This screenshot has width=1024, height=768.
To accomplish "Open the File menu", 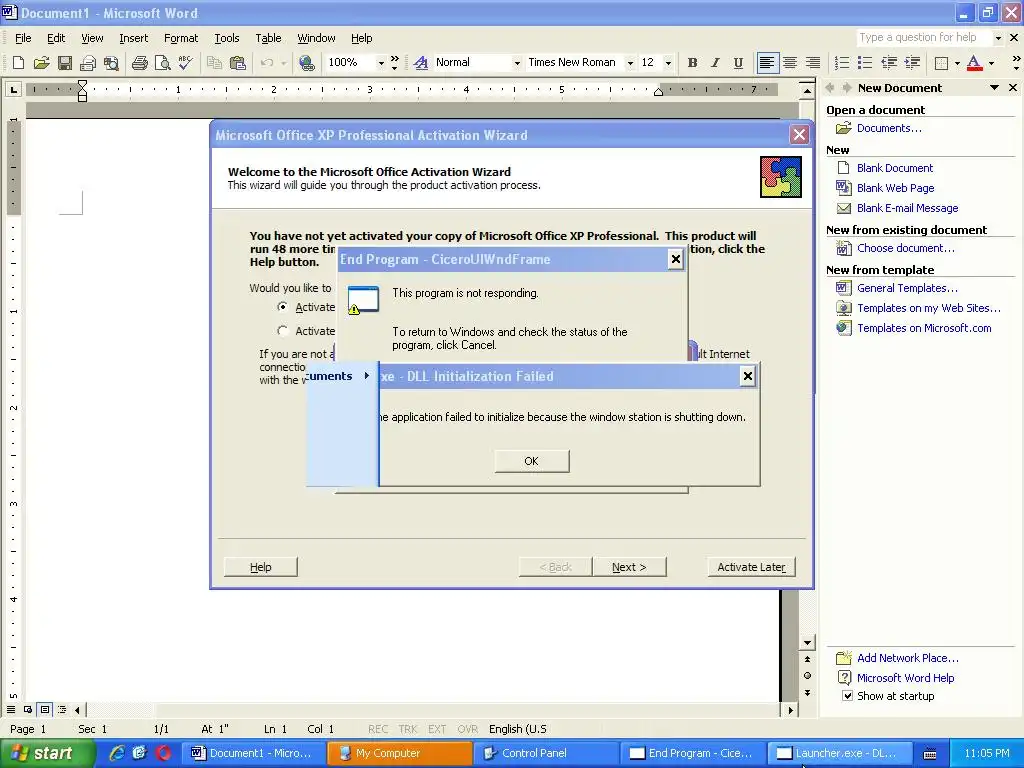I will pos(23,38).
